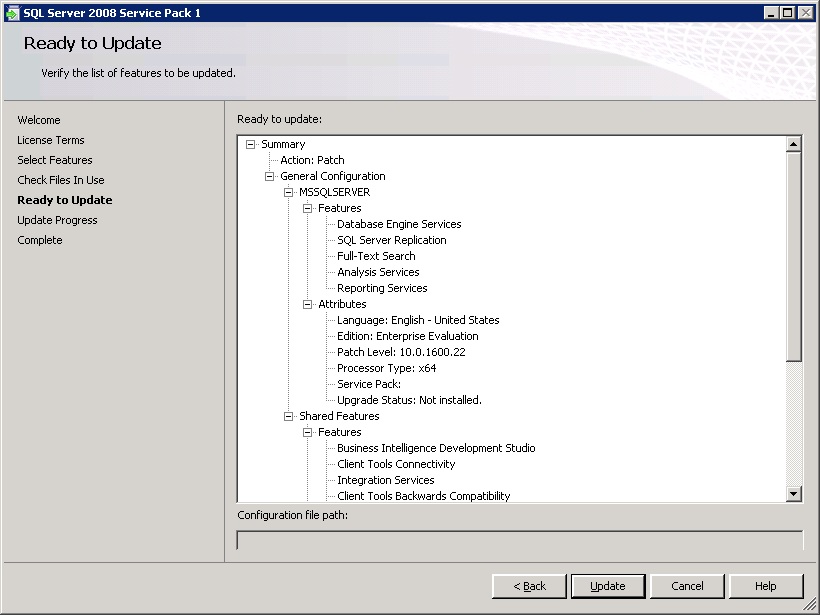Select the 'Action: Patch' tree row
Screen dimensions: 820x615
click(312, 160)
